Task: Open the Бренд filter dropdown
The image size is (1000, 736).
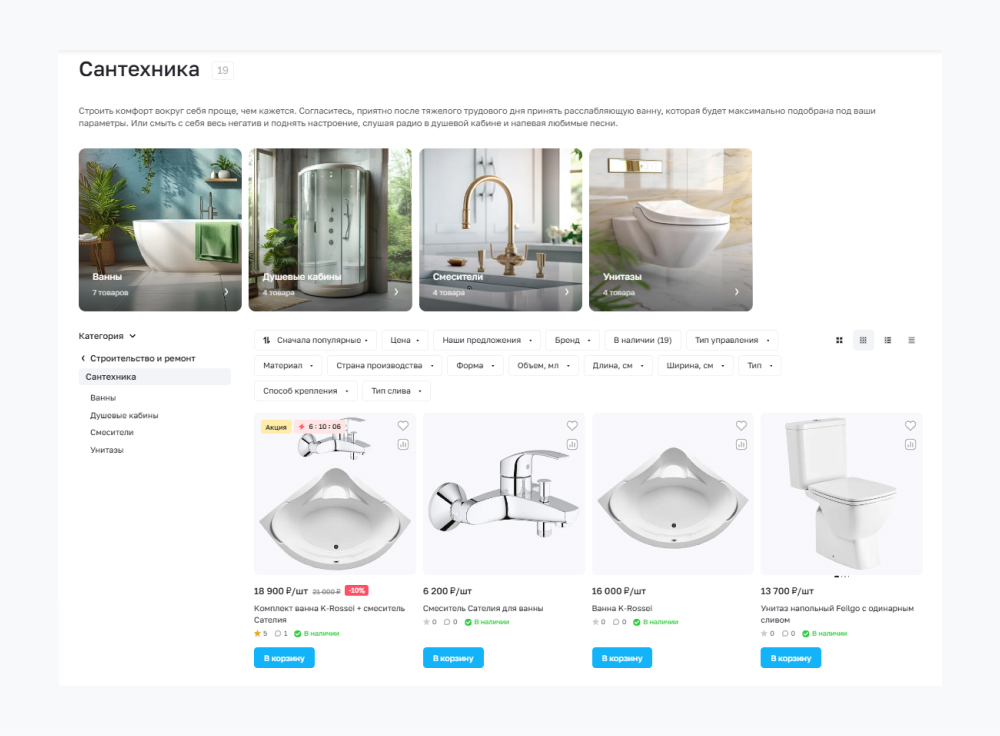Action: pyautogui.click(x=573, y=340)
